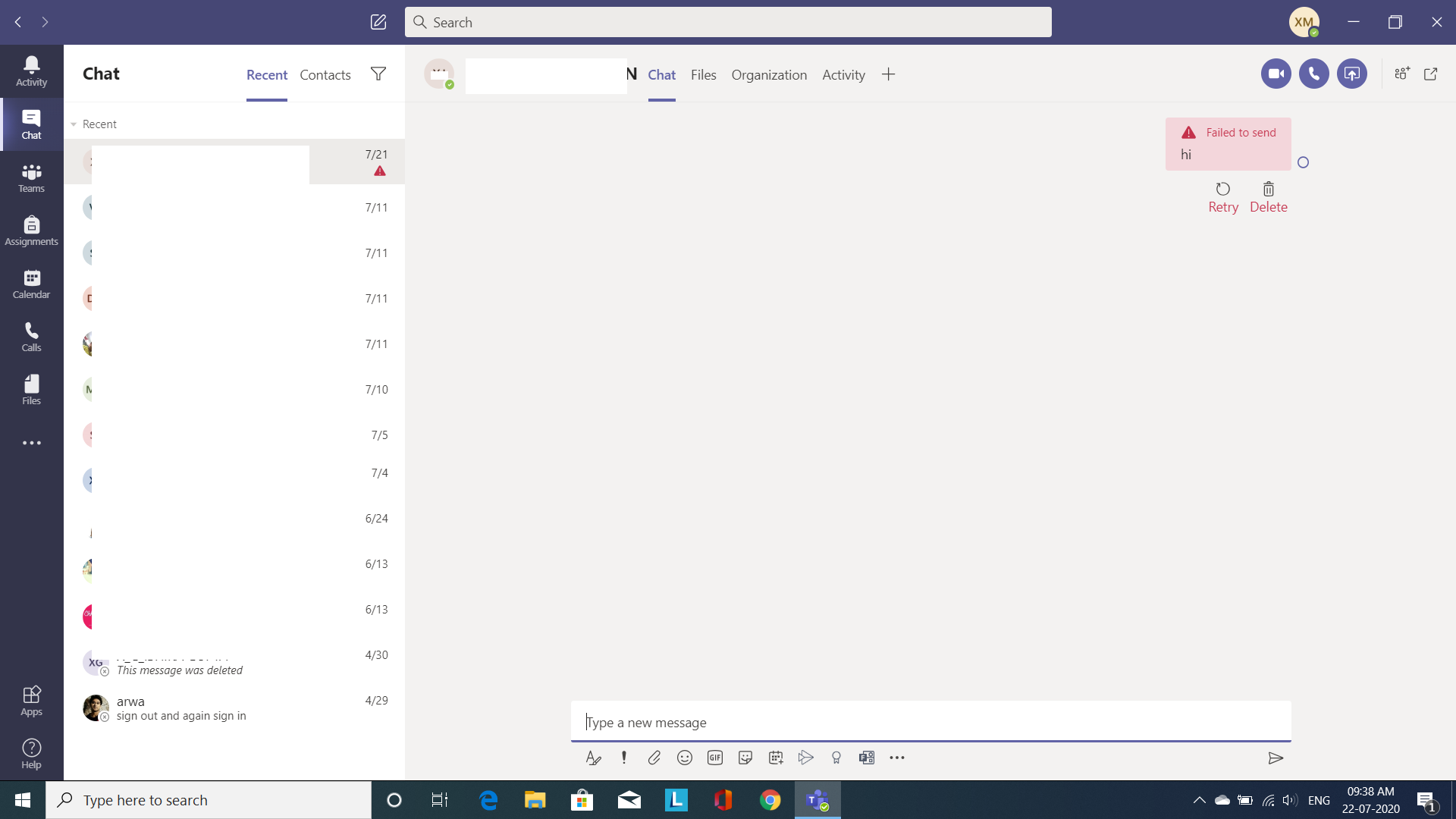Start a video call
Screen dimensions: 1456x819
click(1276, 74)
